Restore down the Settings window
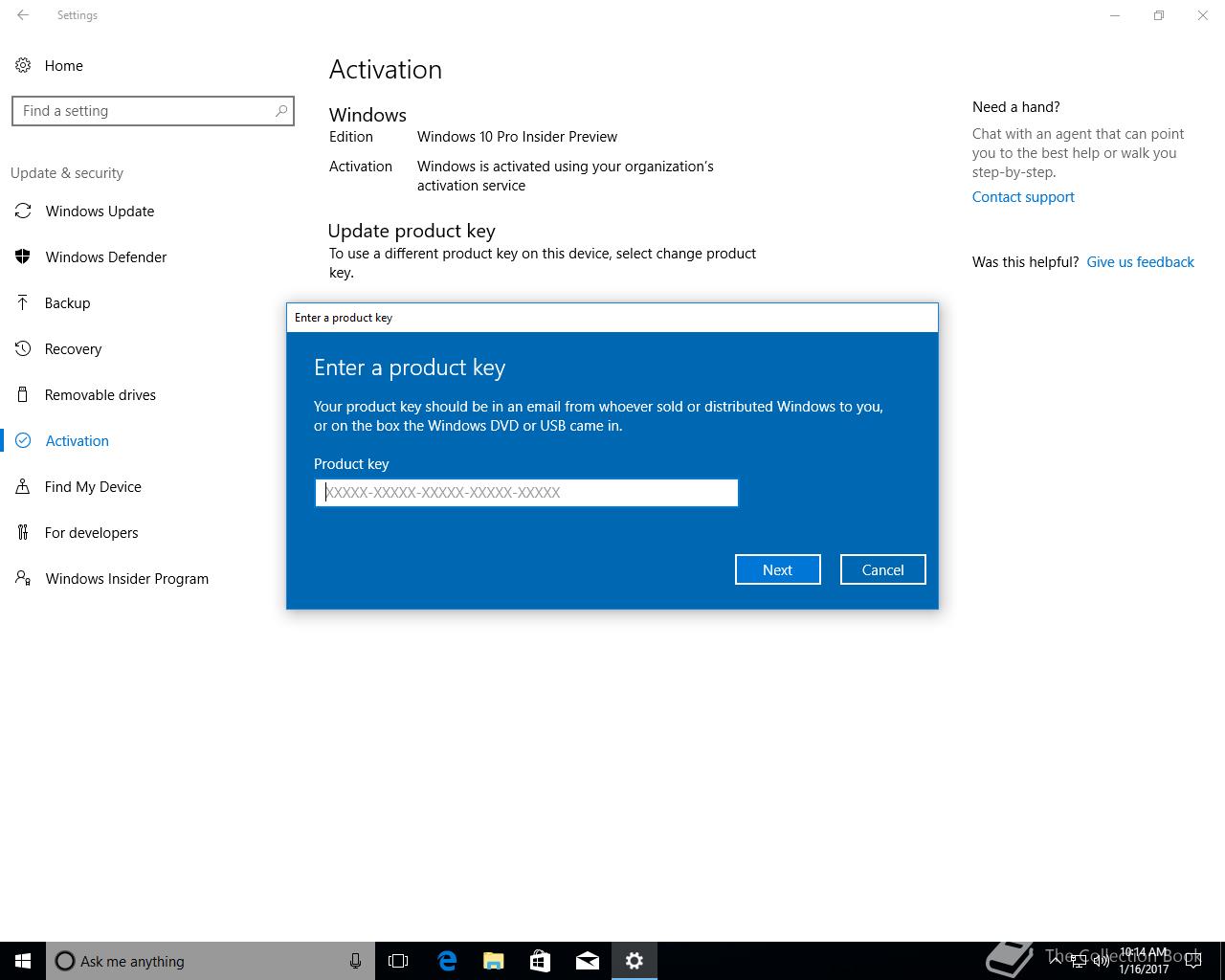Screen dimensions: 1225x980 1159,15
